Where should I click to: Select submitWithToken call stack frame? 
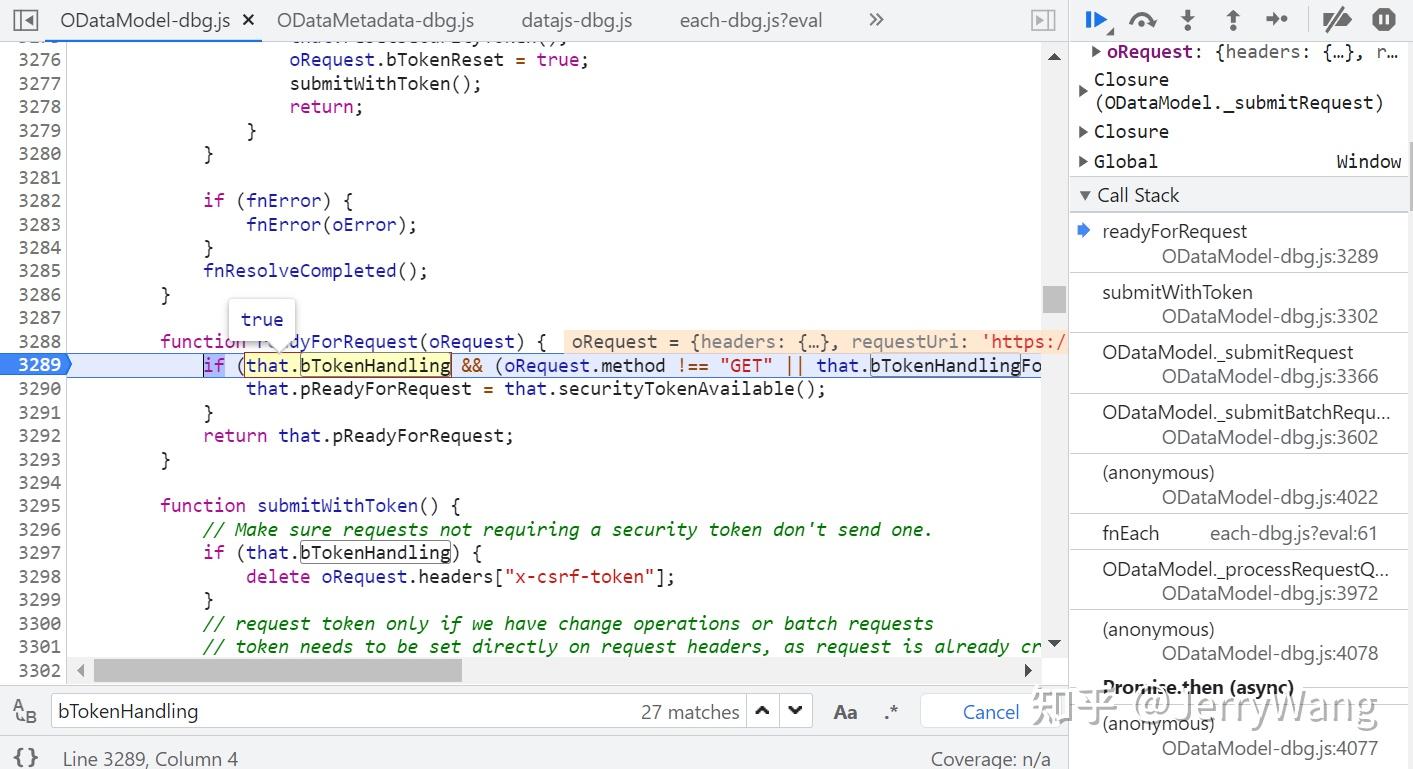[1240, 304]
